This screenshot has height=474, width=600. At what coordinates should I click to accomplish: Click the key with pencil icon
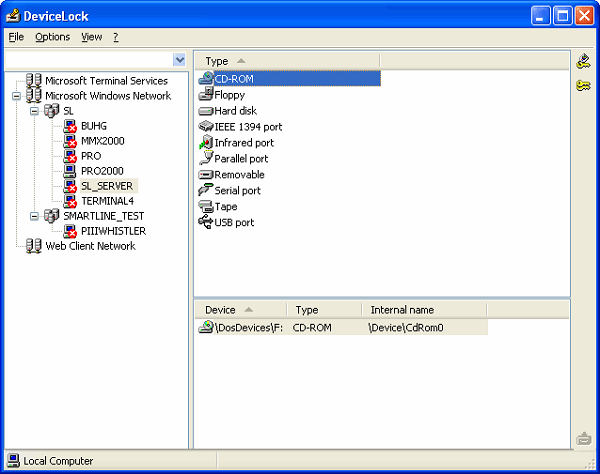(584, 62)
